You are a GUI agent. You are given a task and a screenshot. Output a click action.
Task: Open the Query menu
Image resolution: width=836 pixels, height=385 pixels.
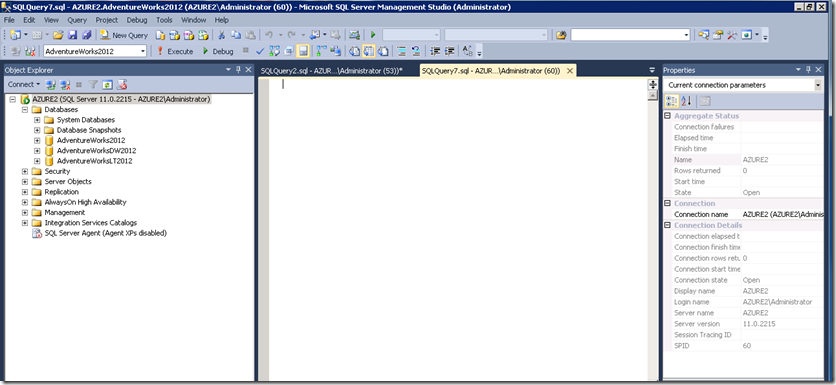point(77,20)
